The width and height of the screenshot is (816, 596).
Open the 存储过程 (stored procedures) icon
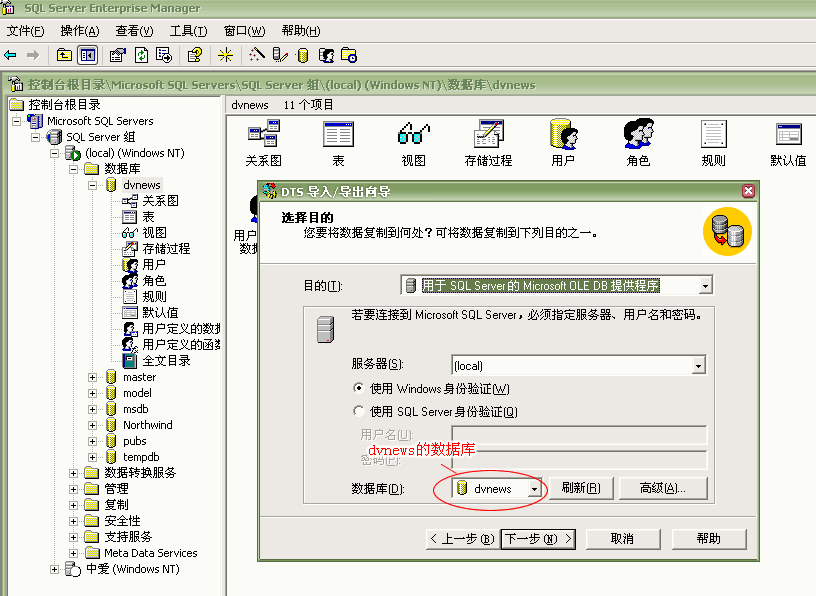(487, 137)
